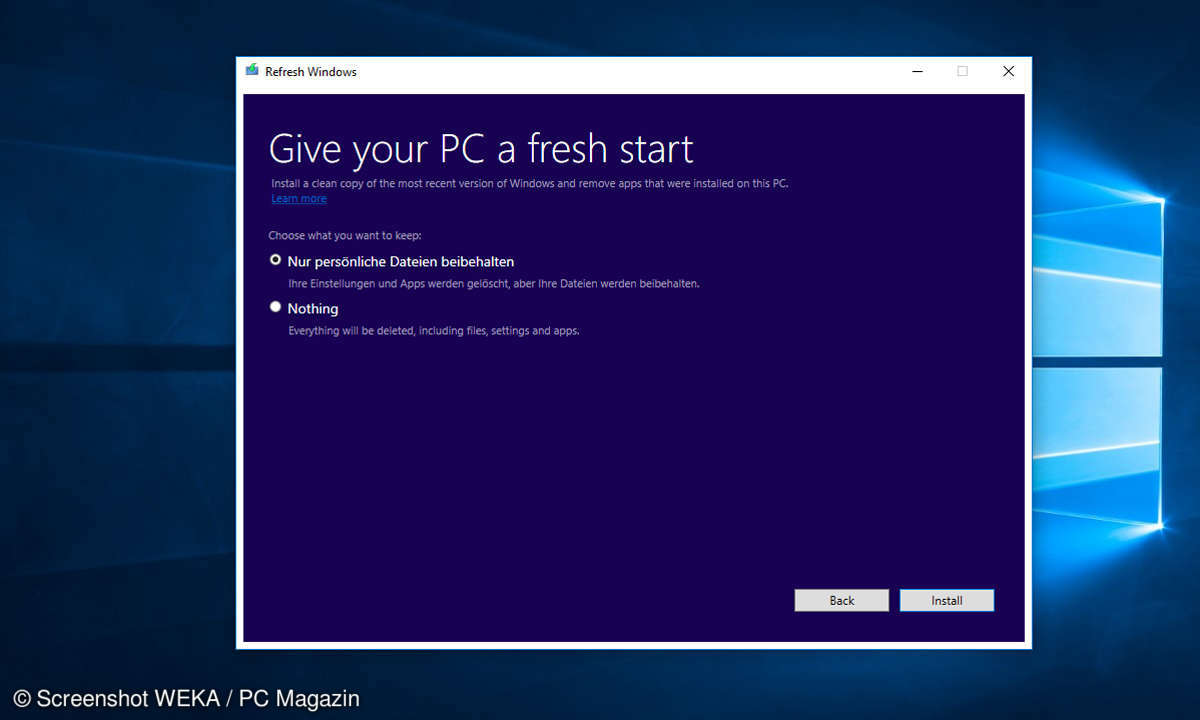1200x720 pixels.
Task: Minimize the Refresh Windows dialog
Action: [916, 71]
